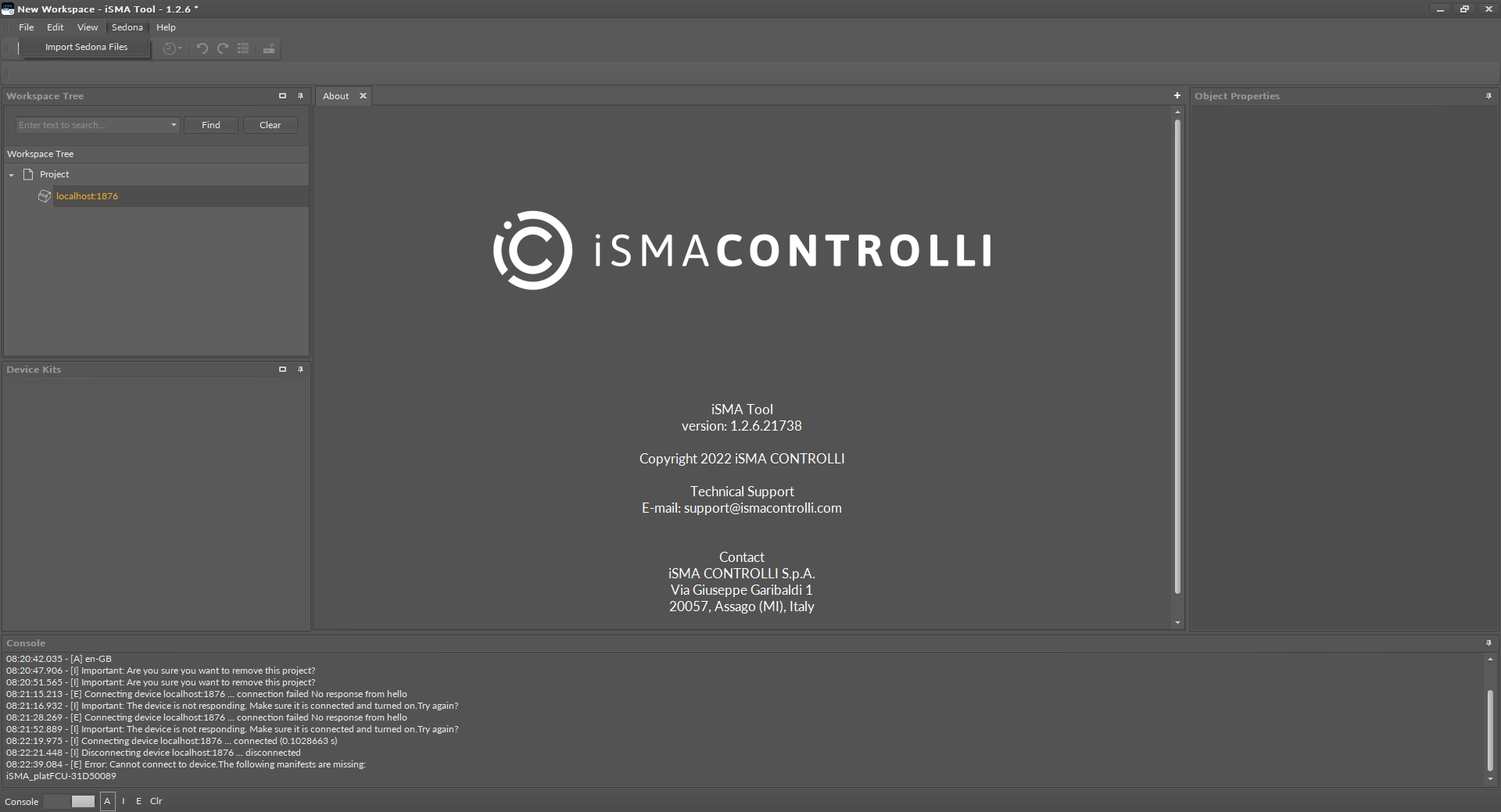This screenshot has height=812, width=1501.
Task: Click the Undo icon in the toolbar
Action: 202,48
